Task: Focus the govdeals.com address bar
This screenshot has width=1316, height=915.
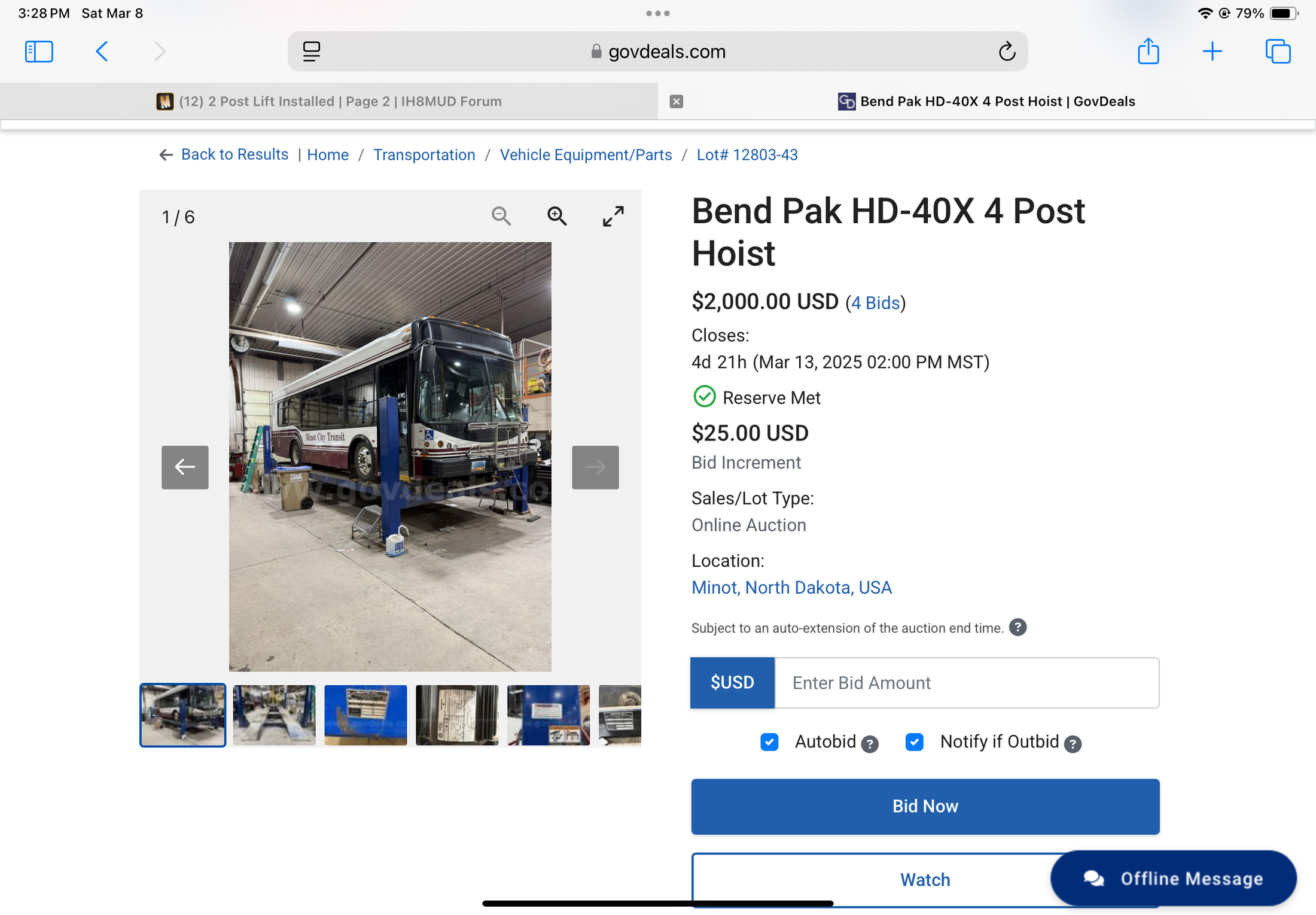Action: (658, 51)
